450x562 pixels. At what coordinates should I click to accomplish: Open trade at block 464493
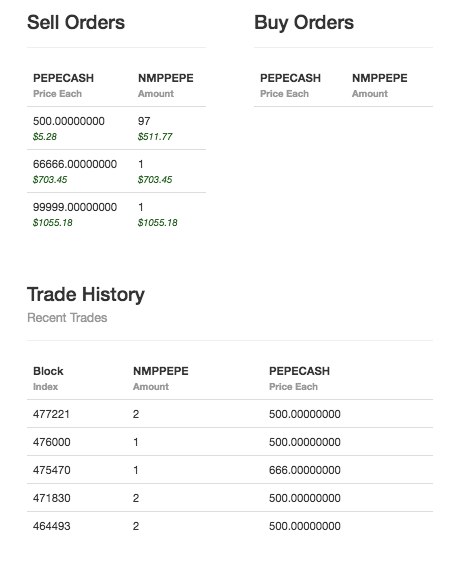pos(230,526)
